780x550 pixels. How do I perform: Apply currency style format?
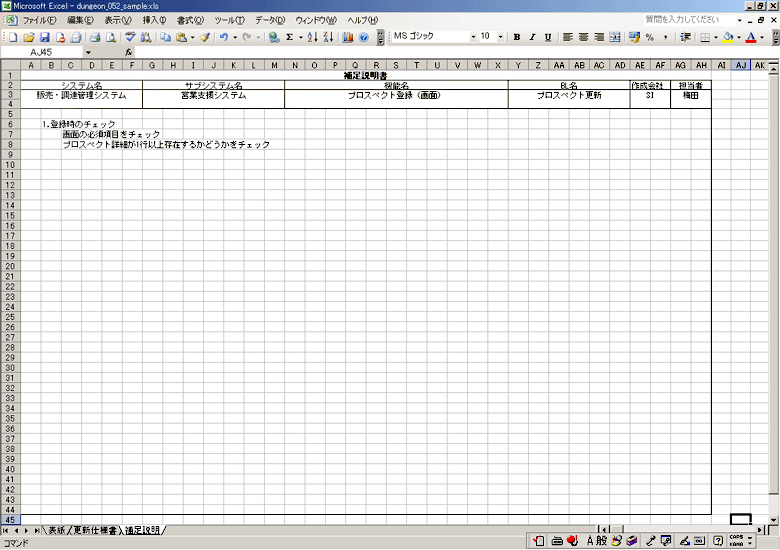pos(634,37)
